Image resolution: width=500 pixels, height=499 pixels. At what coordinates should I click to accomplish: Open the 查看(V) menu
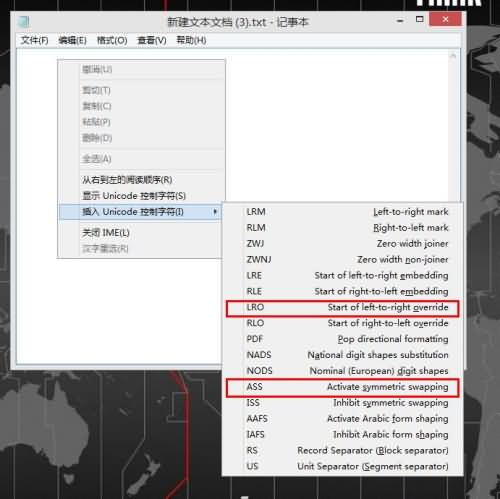click(x=152, y=40)
